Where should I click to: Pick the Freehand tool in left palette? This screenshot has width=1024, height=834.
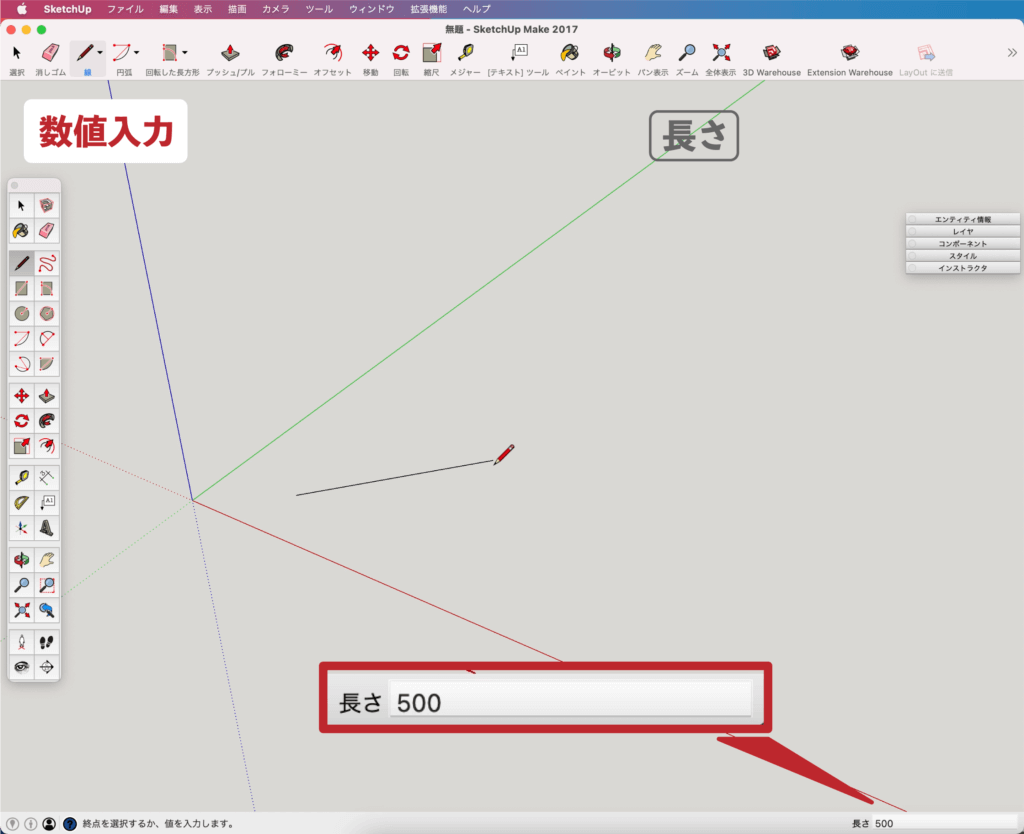click(47, 263)
